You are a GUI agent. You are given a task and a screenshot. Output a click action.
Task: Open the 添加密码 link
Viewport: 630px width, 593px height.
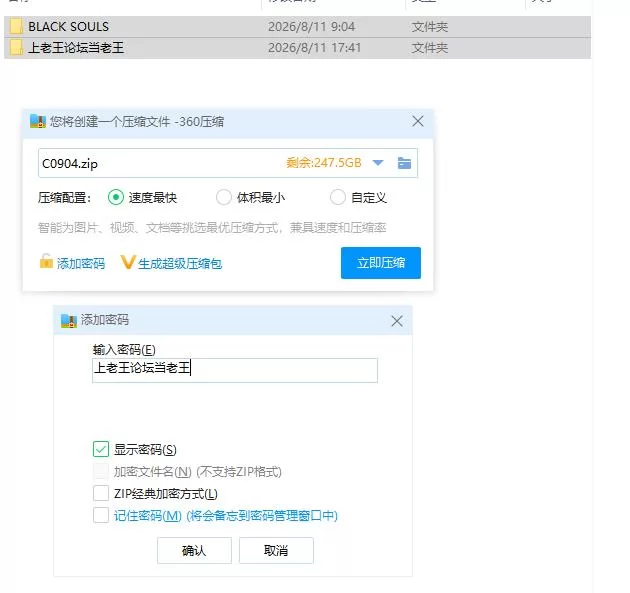pyautogui.click(x=81, y=264)
